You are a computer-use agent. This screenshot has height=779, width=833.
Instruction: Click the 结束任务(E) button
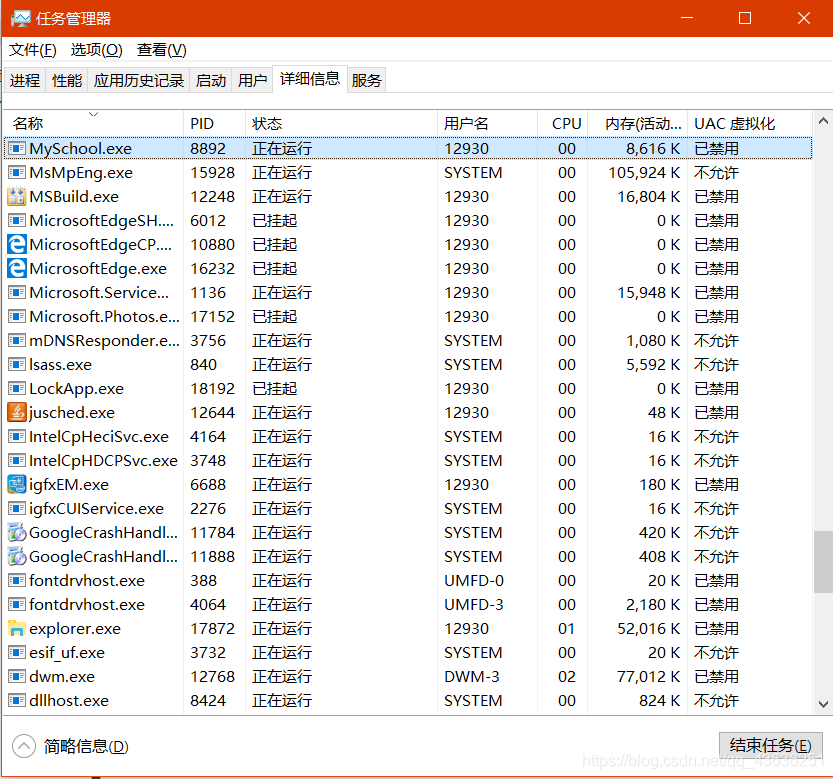pos(770,745)
